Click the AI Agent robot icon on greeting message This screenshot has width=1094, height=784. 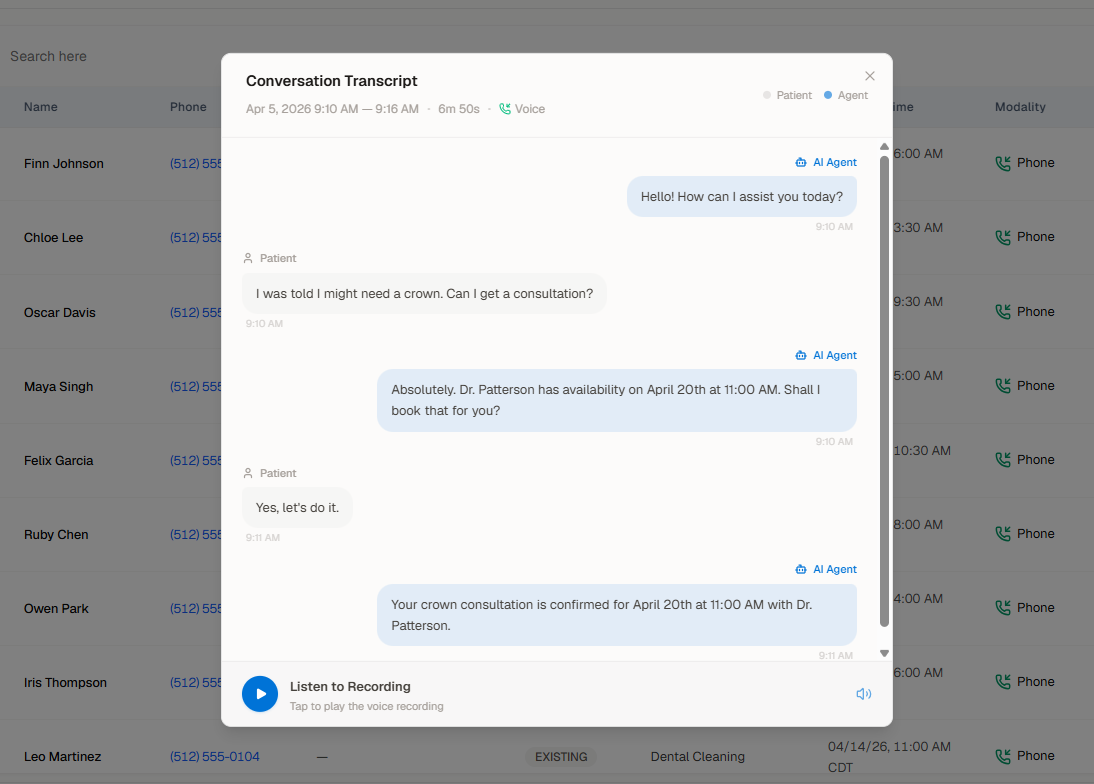799,162
